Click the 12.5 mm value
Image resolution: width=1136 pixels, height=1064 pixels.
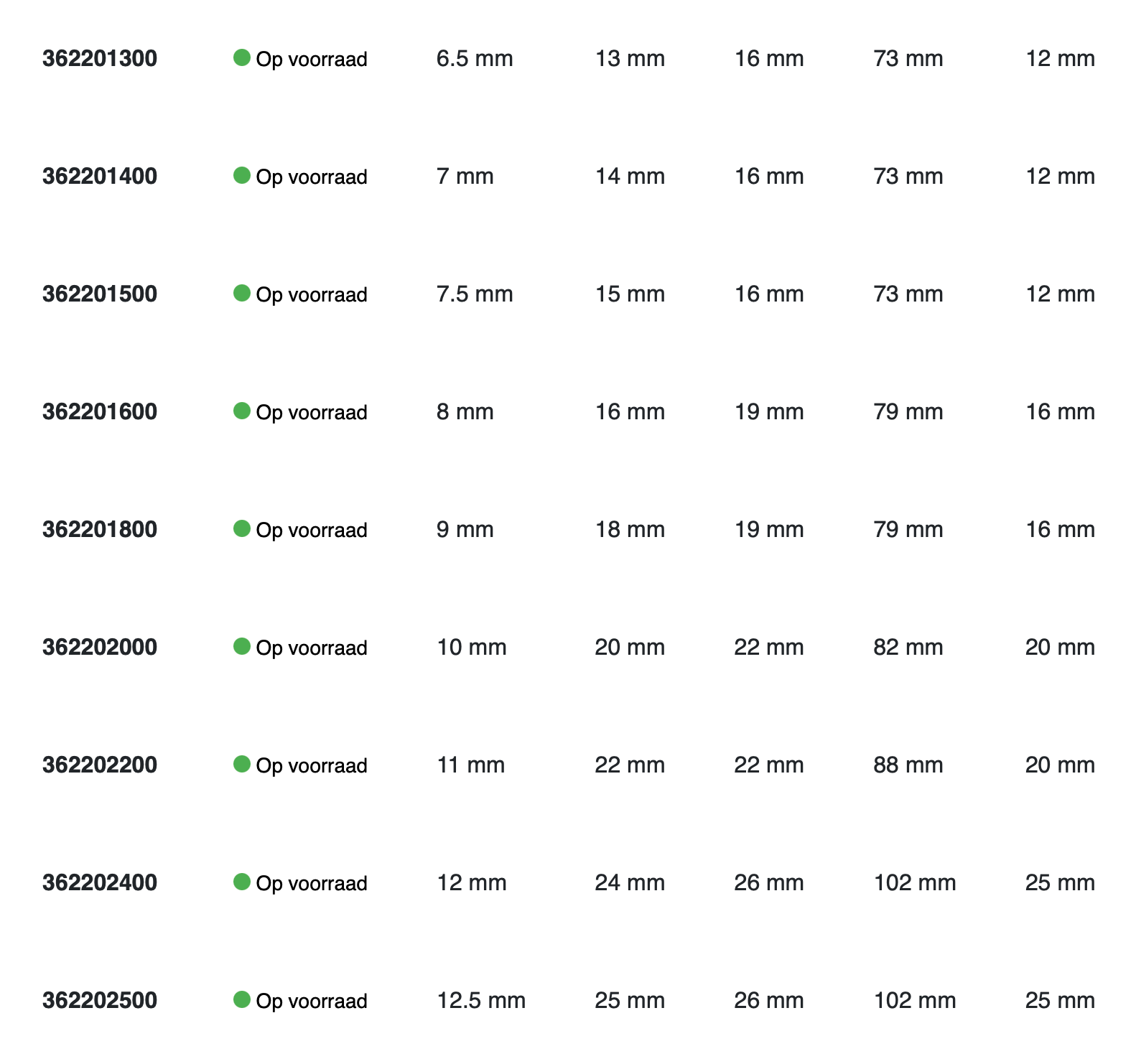click(x=481, y=1000)
